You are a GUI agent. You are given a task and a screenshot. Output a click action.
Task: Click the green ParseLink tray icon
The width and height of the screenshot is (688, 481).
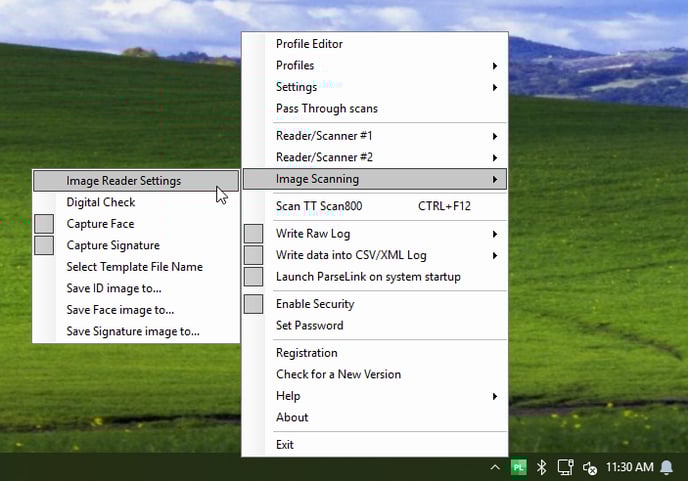[x=519, y=467]
